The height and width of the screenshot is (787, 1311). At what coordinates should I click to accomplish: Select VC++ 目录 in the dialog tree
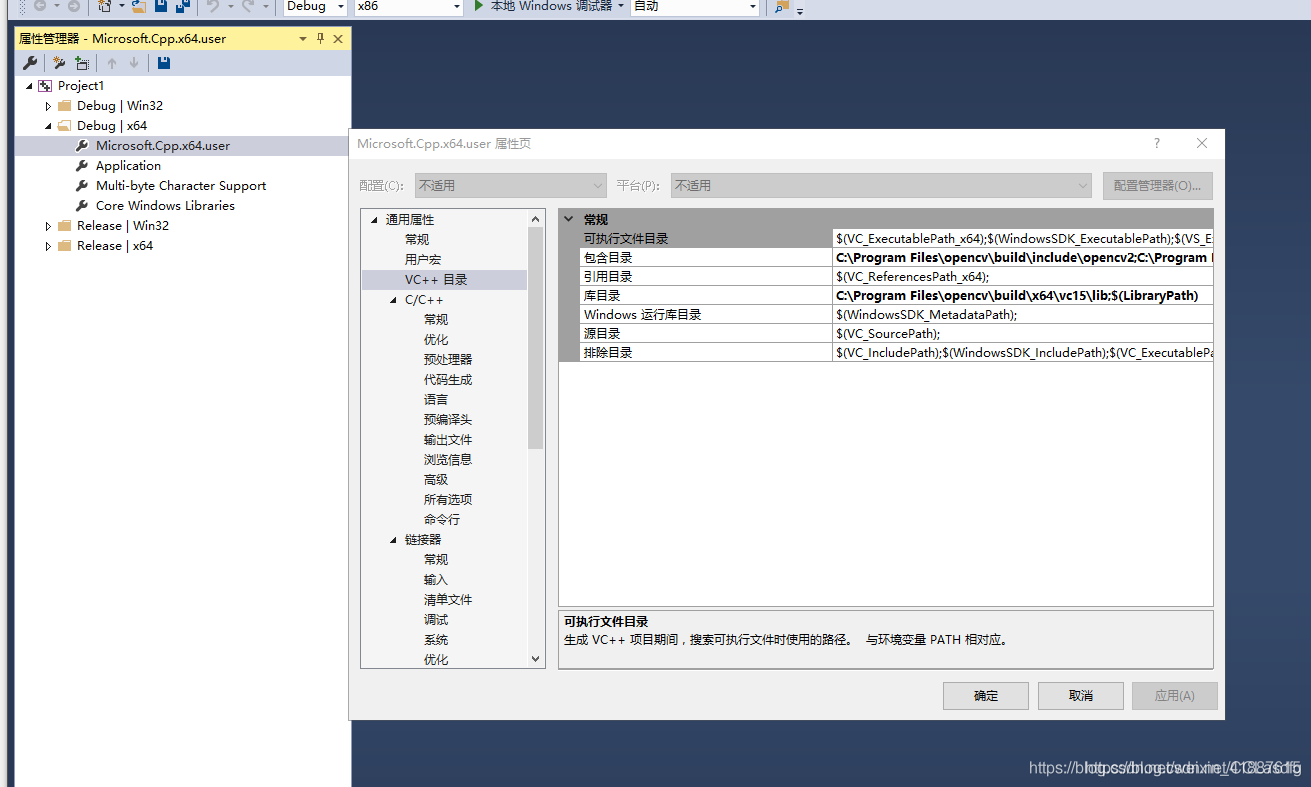[436, 280]
